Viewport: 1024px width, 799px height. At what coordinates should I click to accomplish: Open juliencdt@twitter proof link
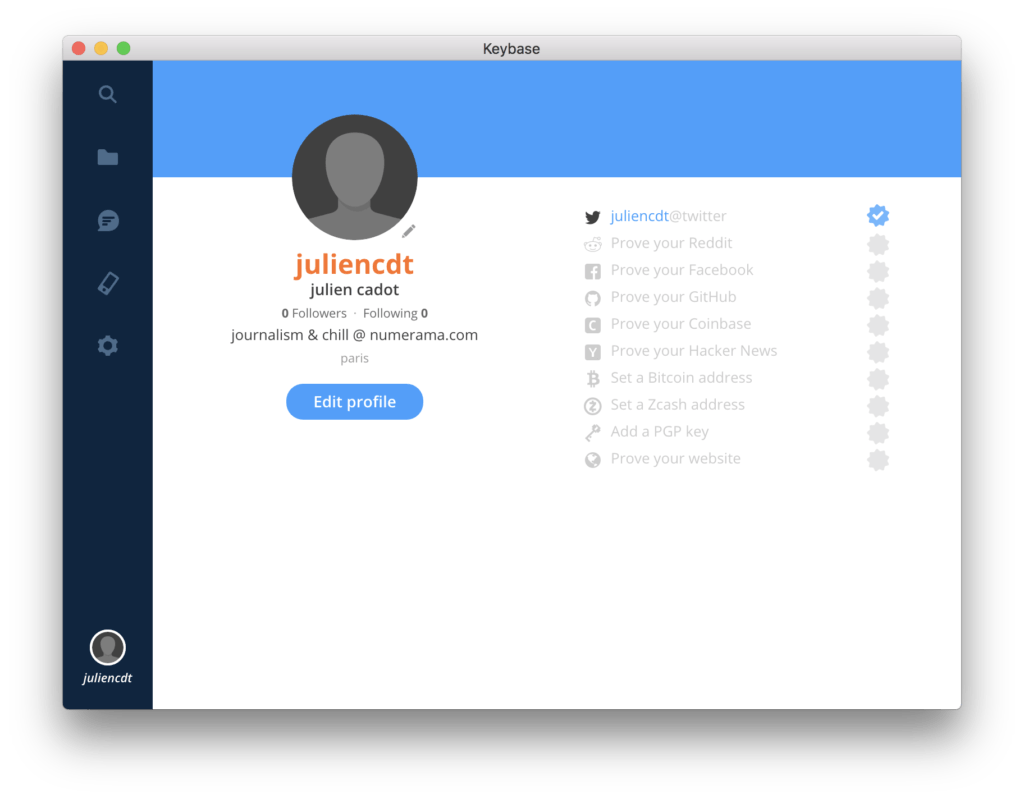coord(668,215)
